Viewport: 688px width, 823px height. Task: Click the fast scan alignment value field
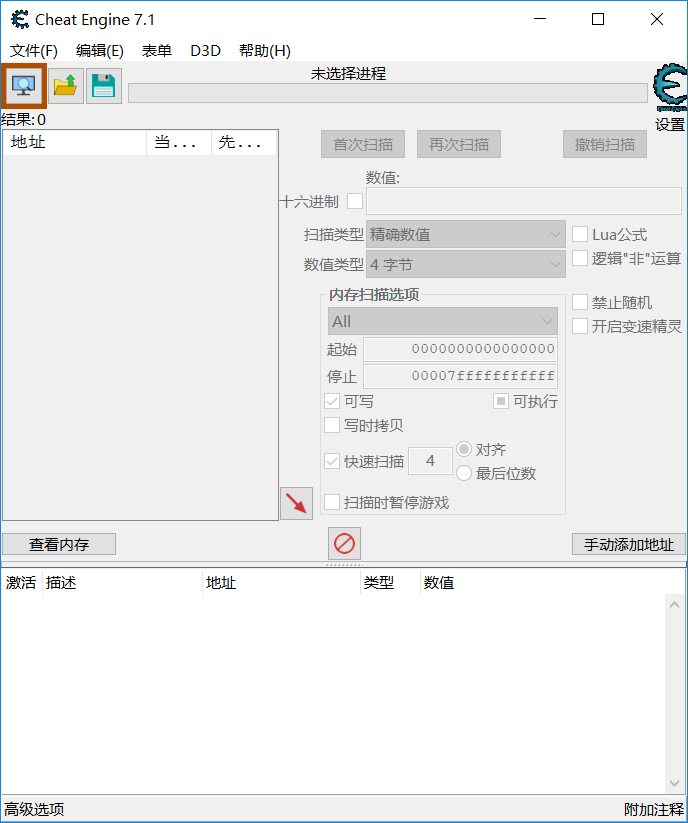click(x=430, y=461)
